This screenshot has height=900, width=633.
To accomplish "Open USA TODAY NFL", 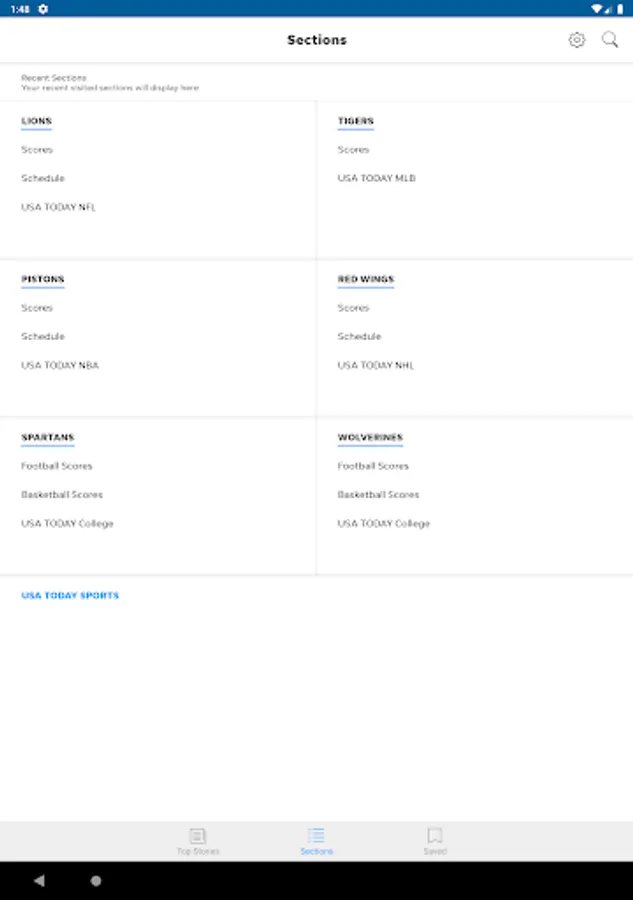I will point(59,207).
